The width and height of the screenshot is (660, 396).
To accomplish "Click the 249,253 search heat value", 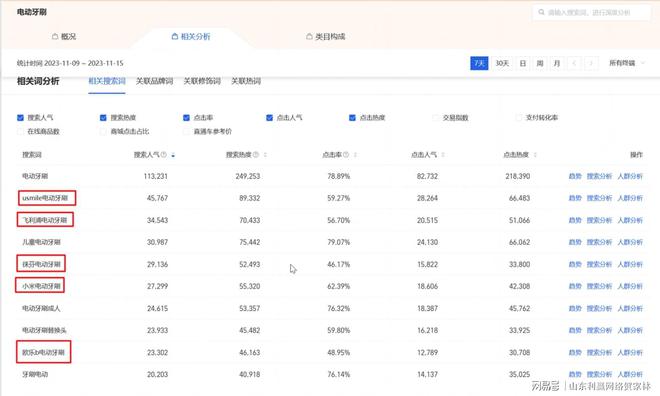I will pos(248,176).
